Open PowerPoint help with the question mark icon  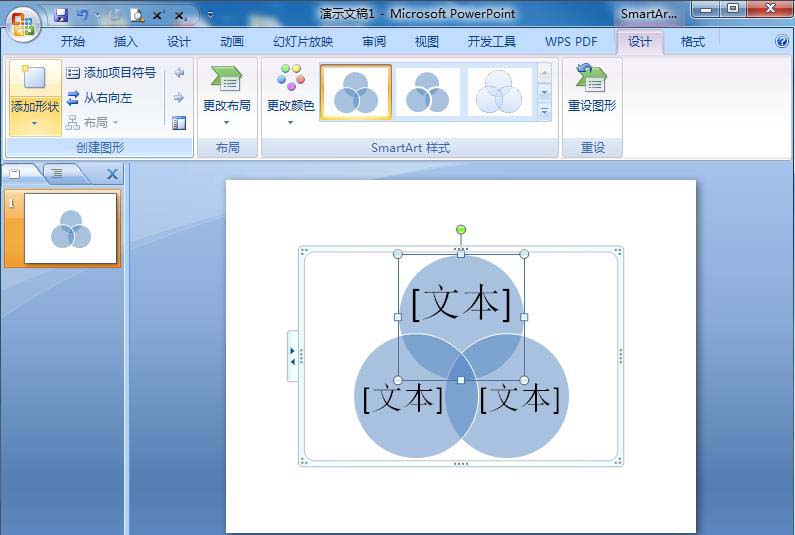781,41
